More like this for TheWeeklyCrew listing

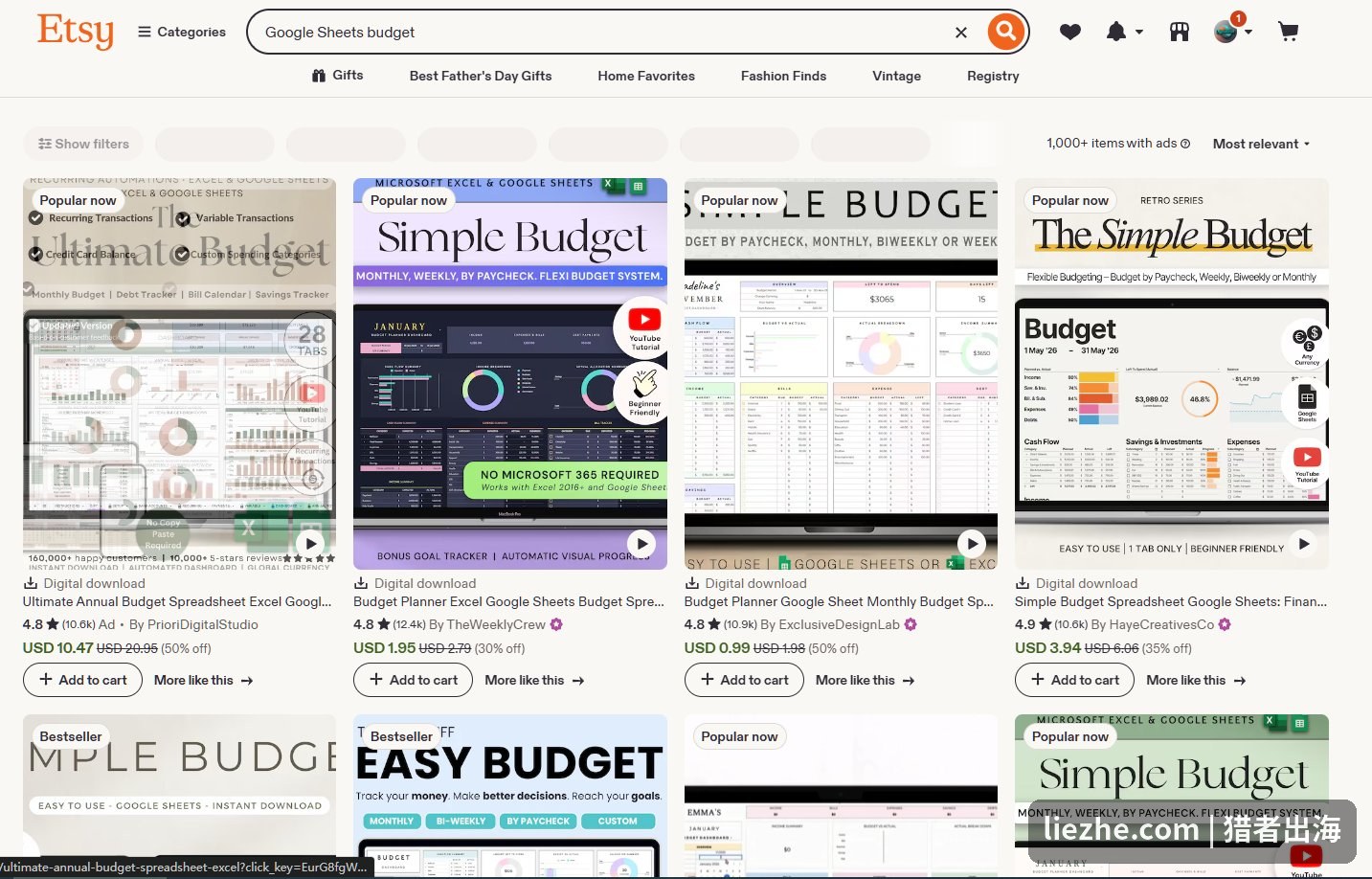(534, 680)
